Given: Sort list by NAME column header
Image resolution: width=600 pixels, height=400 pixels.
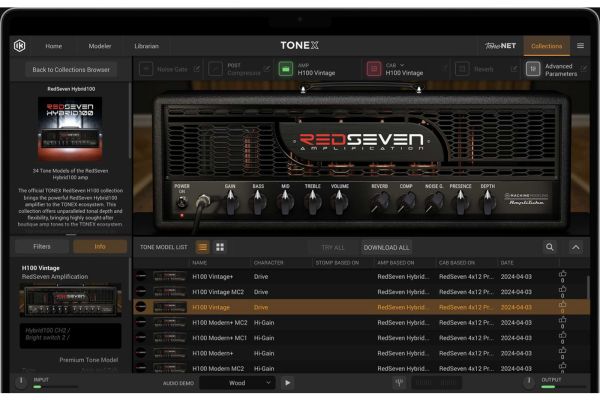Looking at the screenshot, I should tap(200, 263).
